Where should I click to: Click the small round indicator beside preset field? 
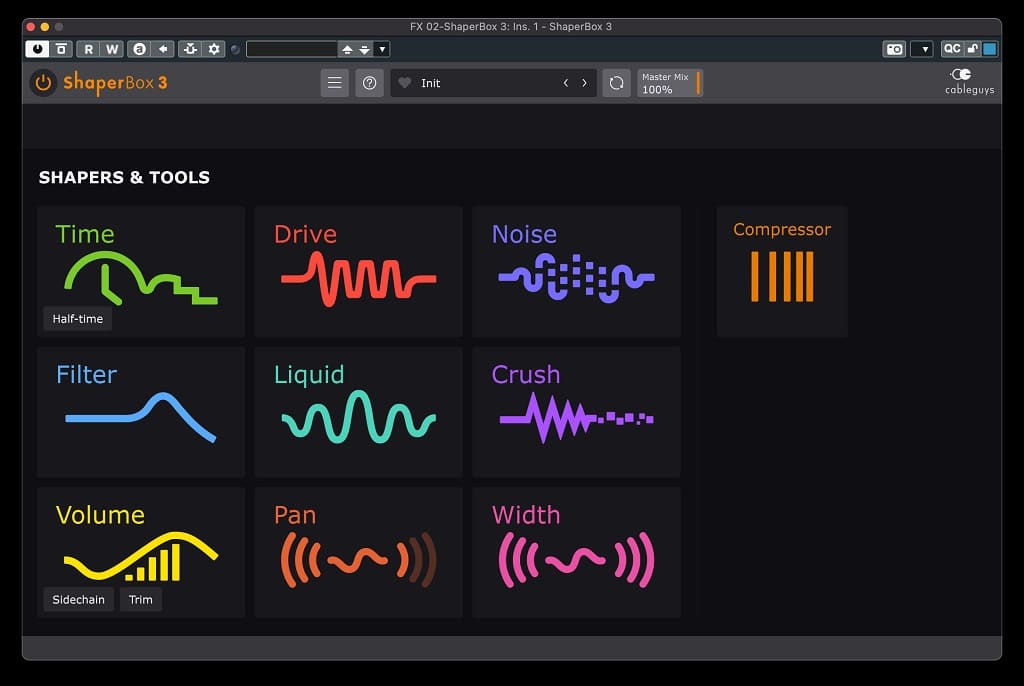point(236,49)
